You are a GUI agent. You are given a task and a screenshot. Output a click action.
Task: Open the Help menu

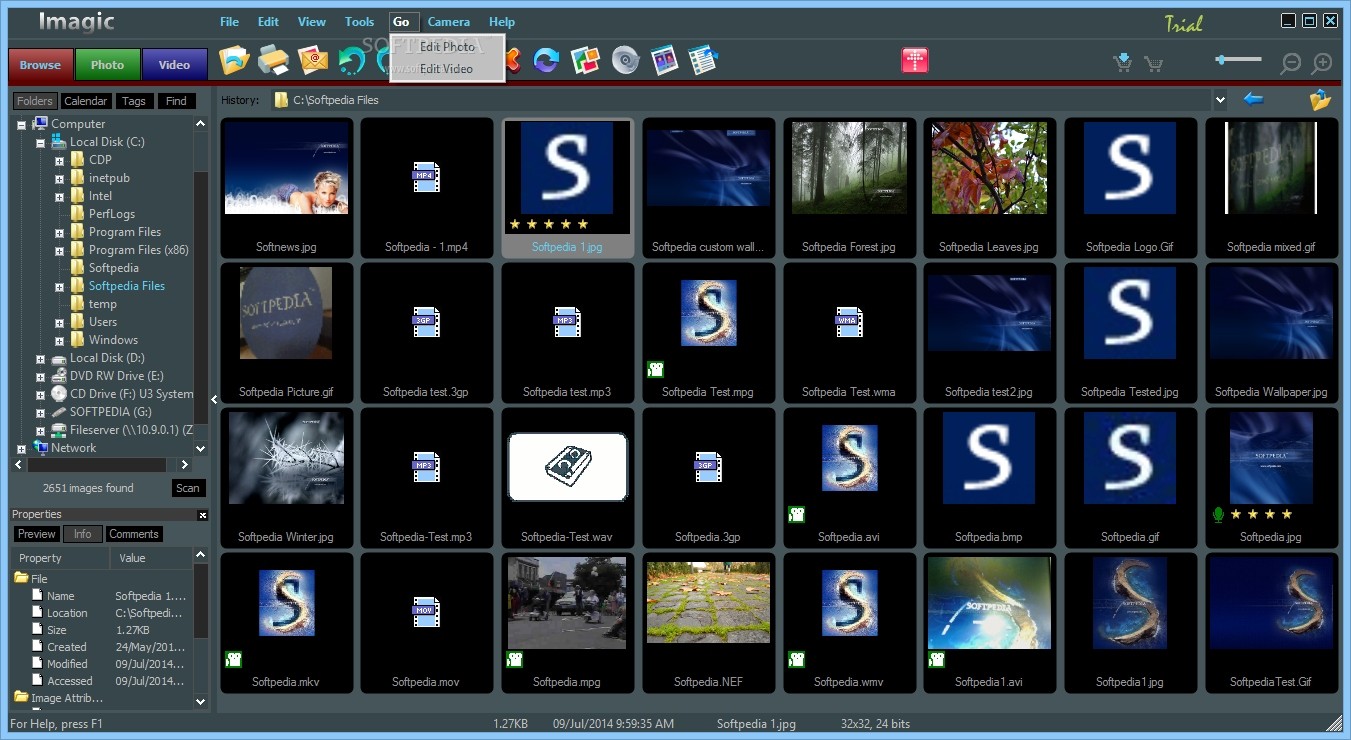[502, 21]
